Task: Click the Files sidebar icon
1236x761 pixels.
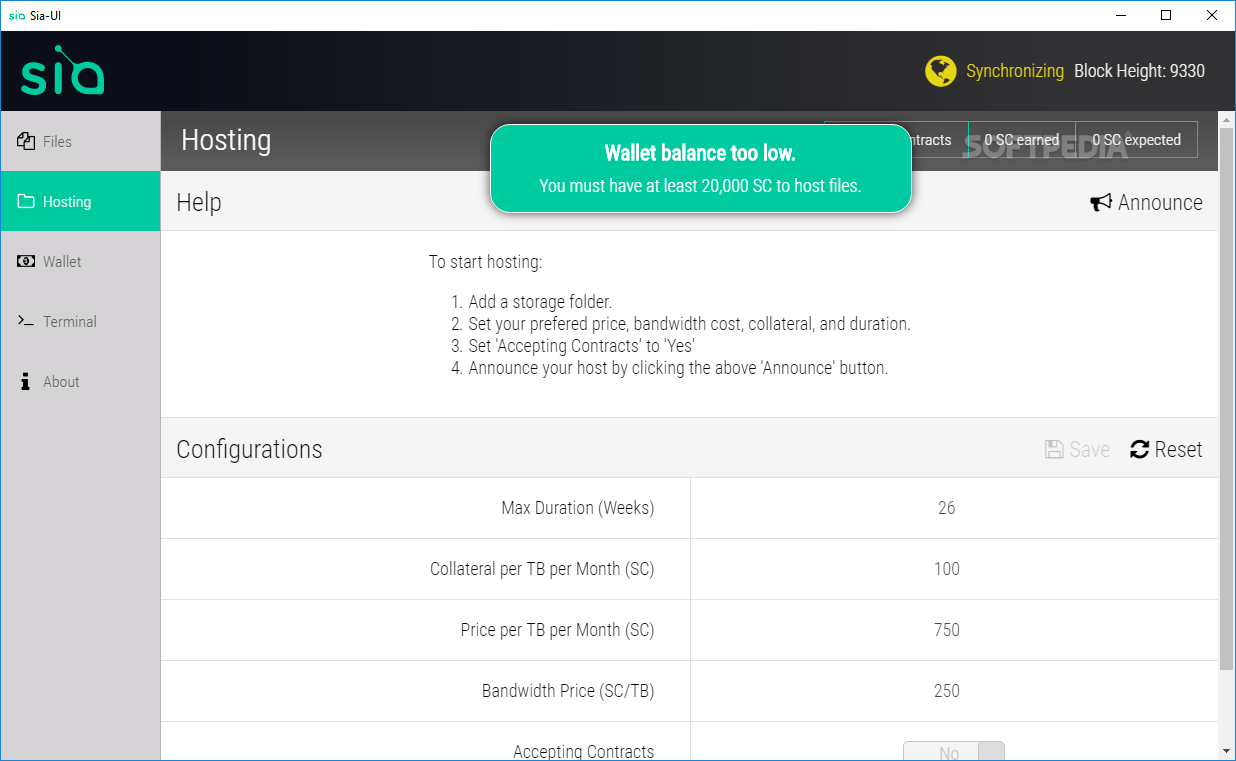Action: [26, 141]
